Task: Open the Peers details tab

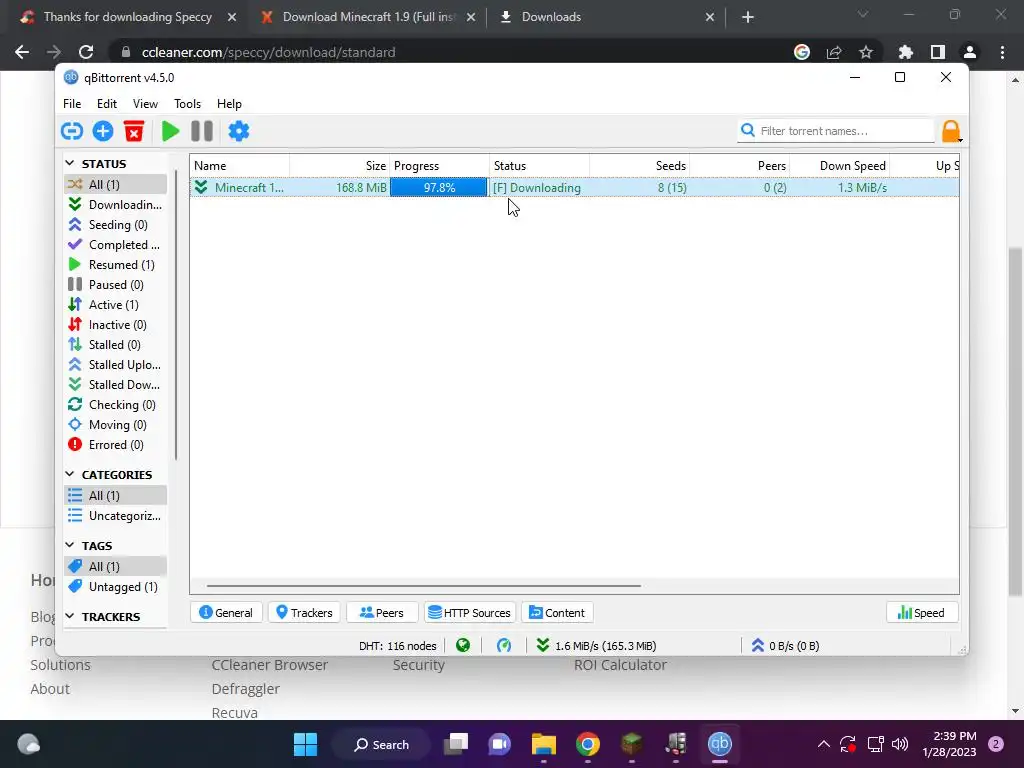Action: click(x=382, y=613)
